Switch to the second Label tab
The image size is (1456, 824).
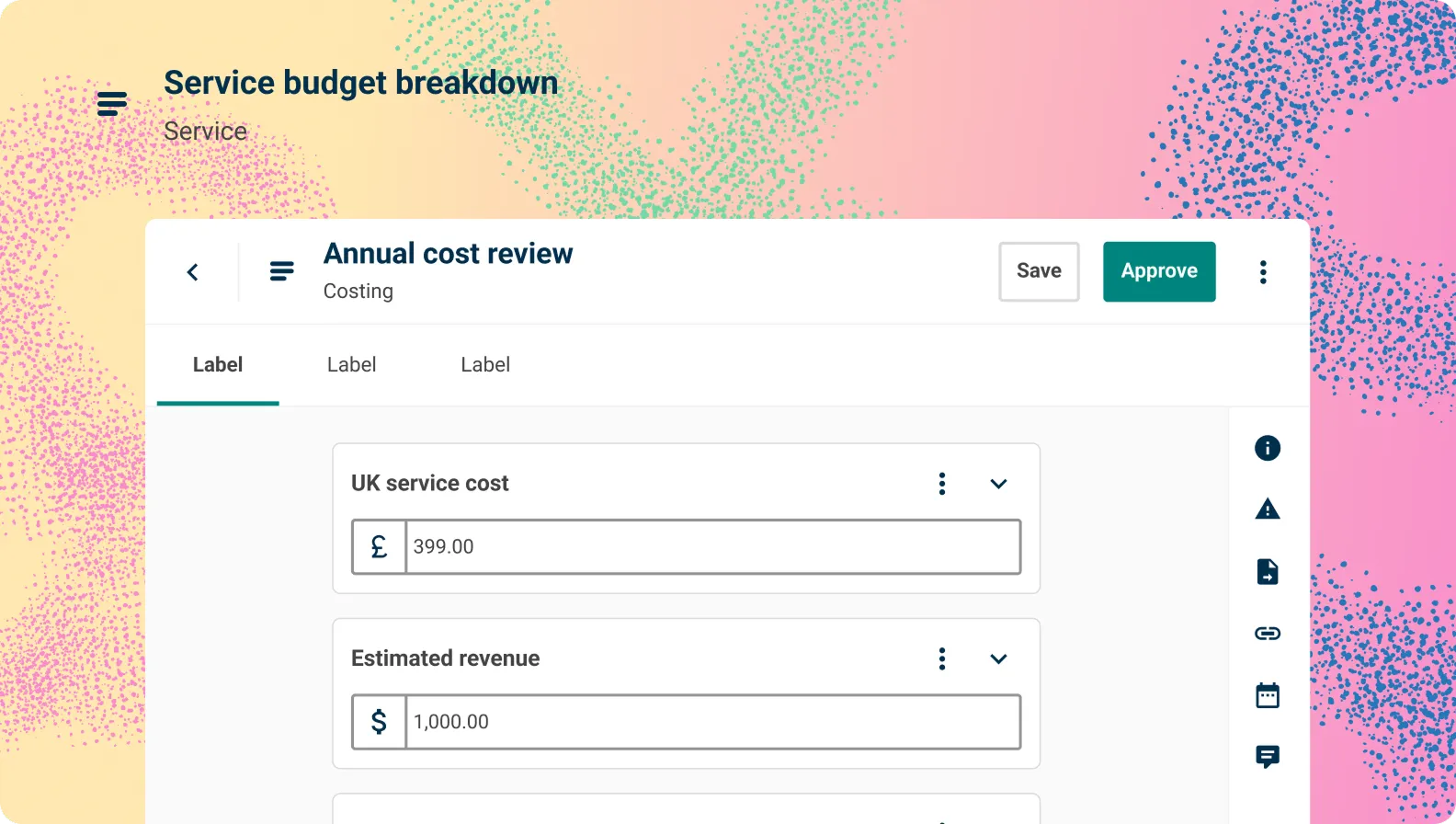[351, 365]
